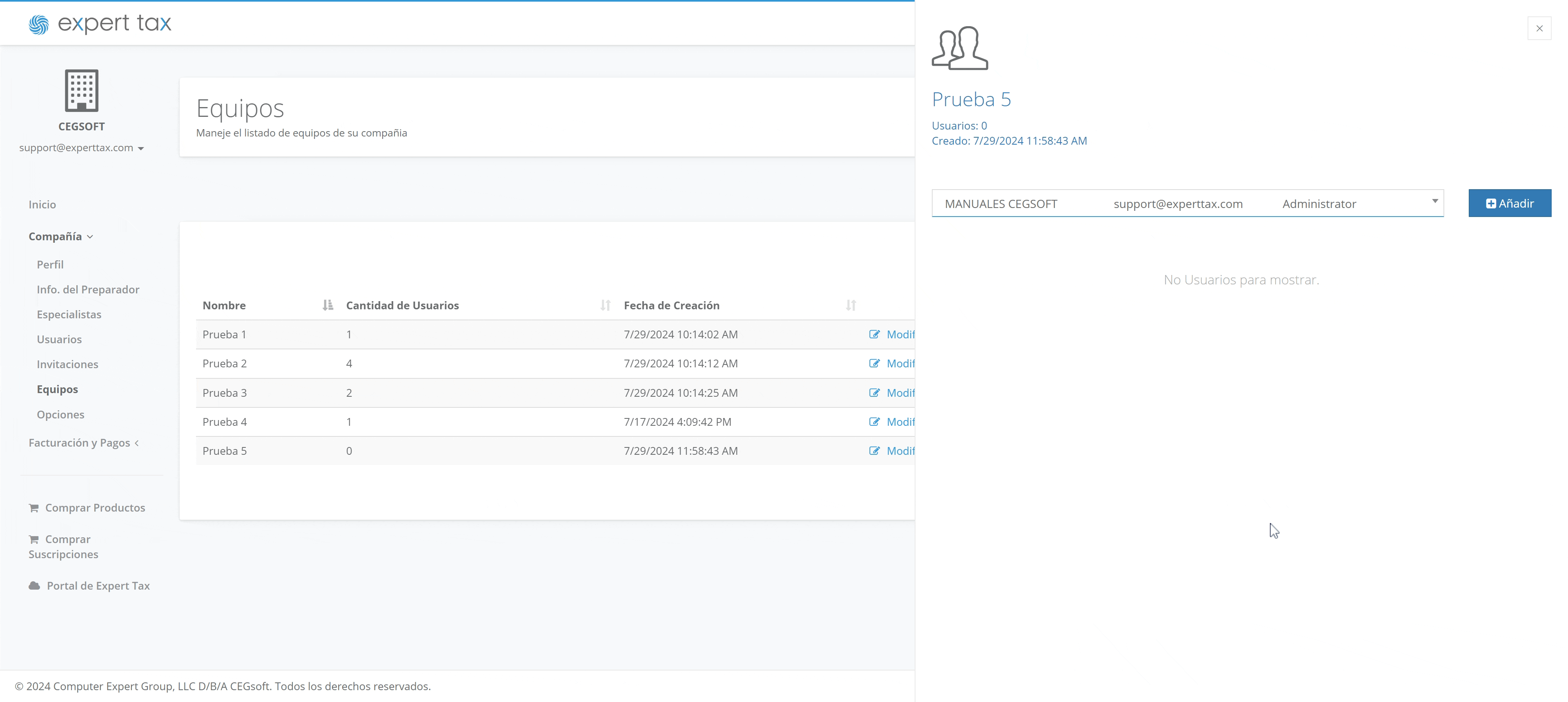Open Portal de Expert Tax link
The image size is (1568, 702).
[98, 586]
